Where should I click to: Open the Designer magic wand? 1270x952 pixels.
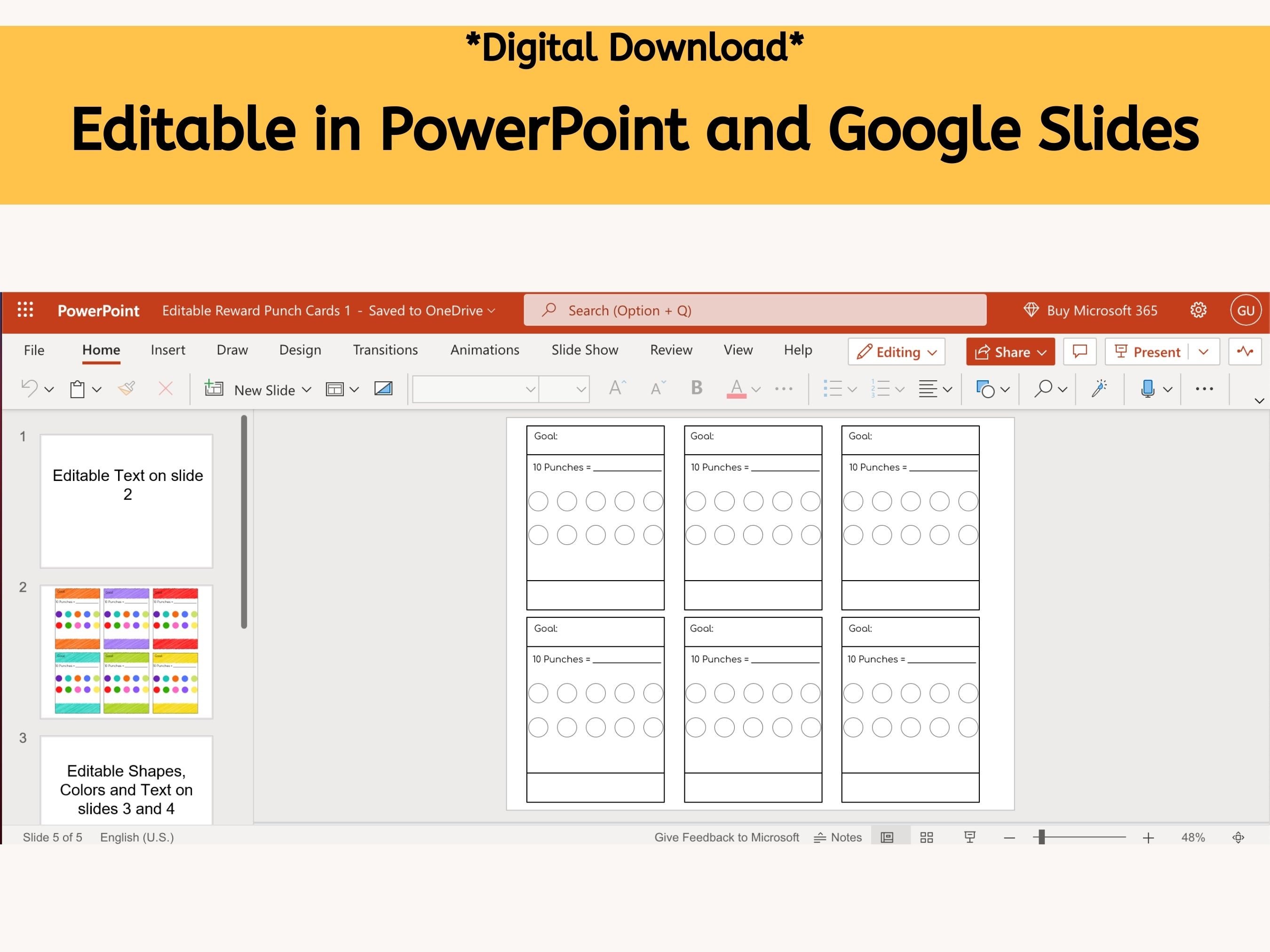coord(1099,388)
